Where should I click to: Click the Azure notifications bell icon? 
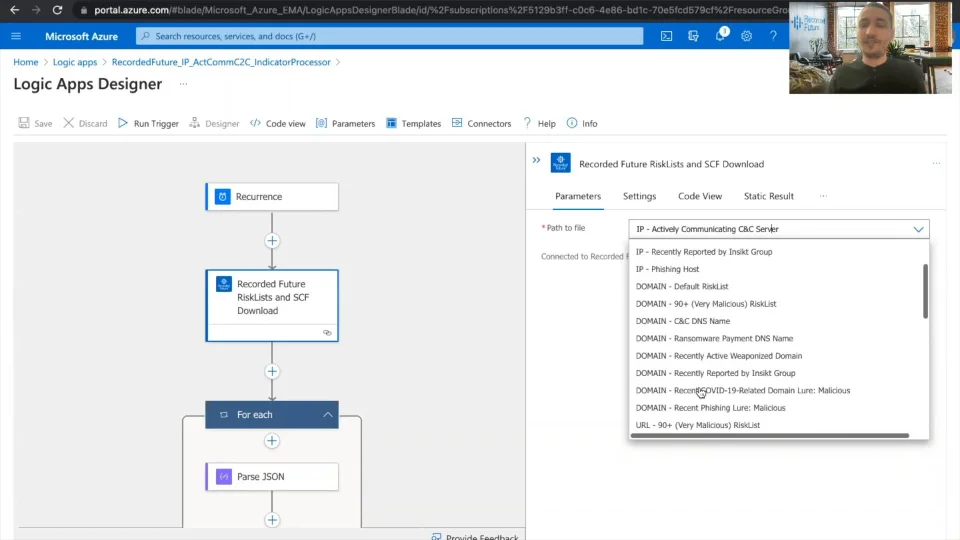720,36
